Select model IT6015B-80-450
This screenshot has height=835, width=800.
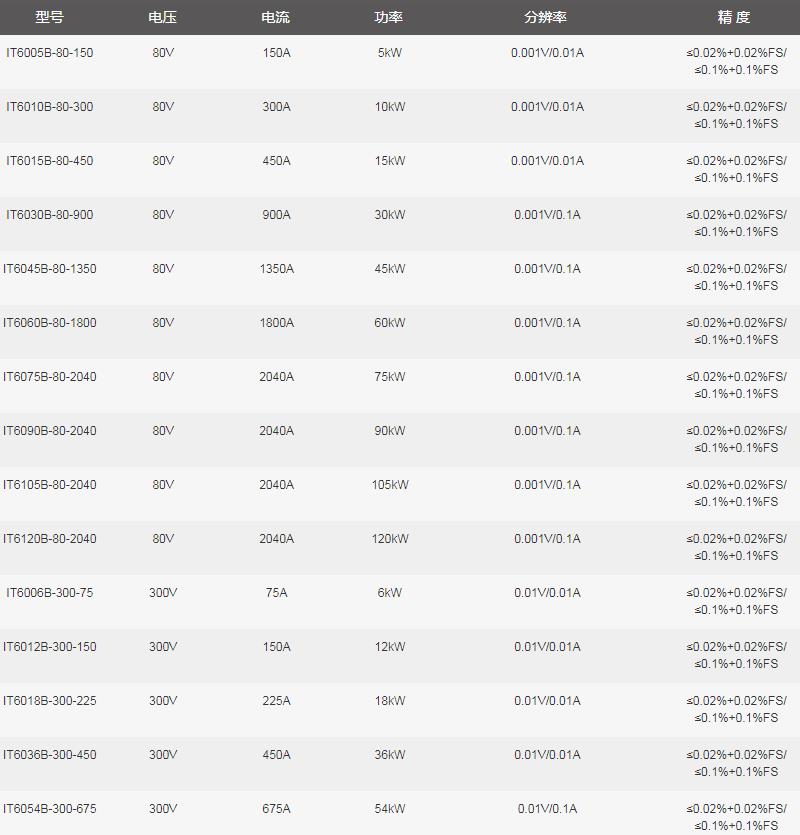tap(49, 161)
